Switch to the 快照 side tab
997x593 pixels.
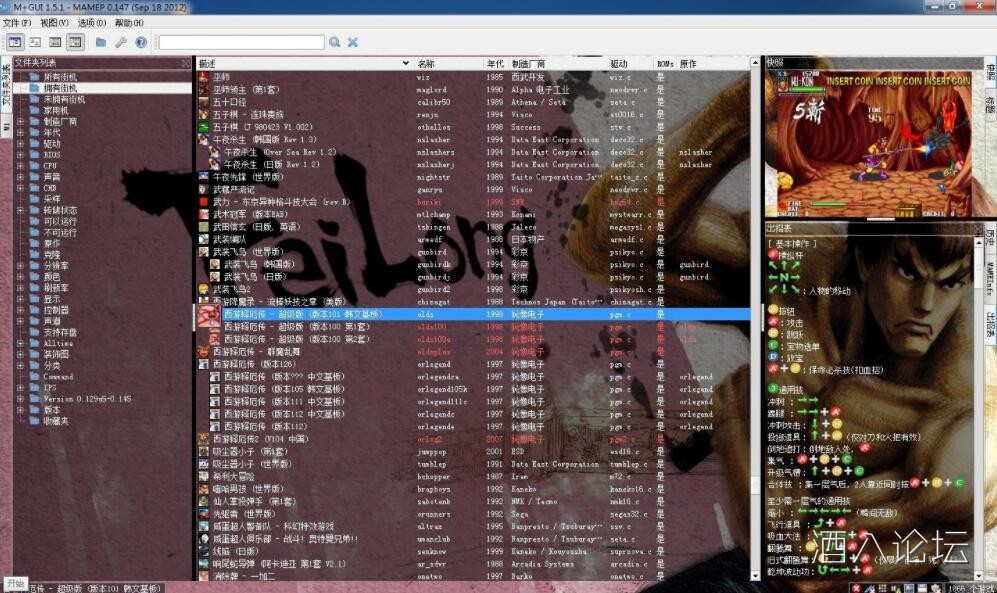pos(990,73)
